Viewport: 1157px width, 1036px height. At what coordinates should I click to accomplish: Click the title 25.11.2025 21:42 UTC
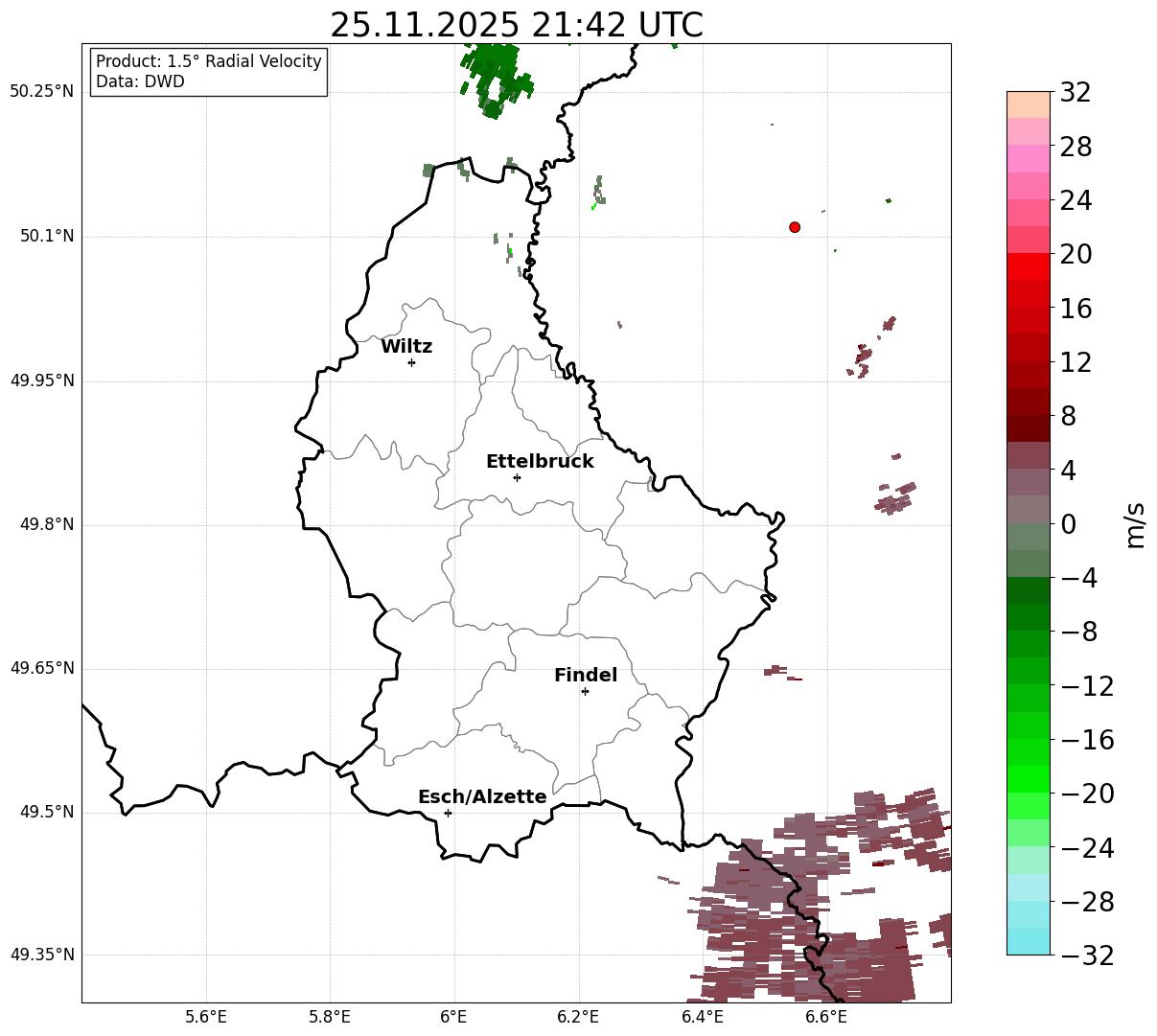(516, 25)
